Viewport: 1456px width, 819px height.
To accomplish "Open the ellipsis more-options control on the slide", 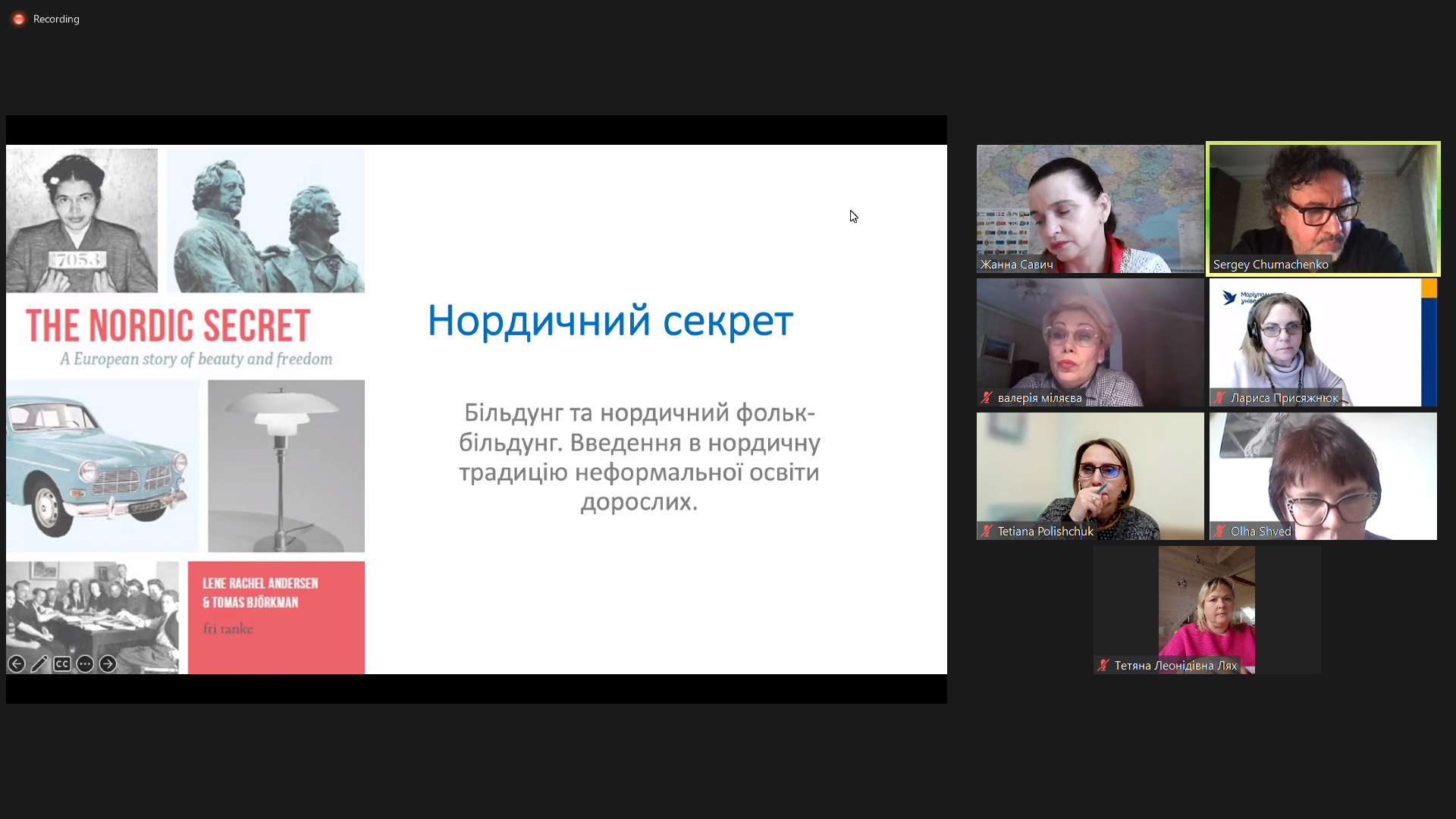I will (x=85, y=664).
